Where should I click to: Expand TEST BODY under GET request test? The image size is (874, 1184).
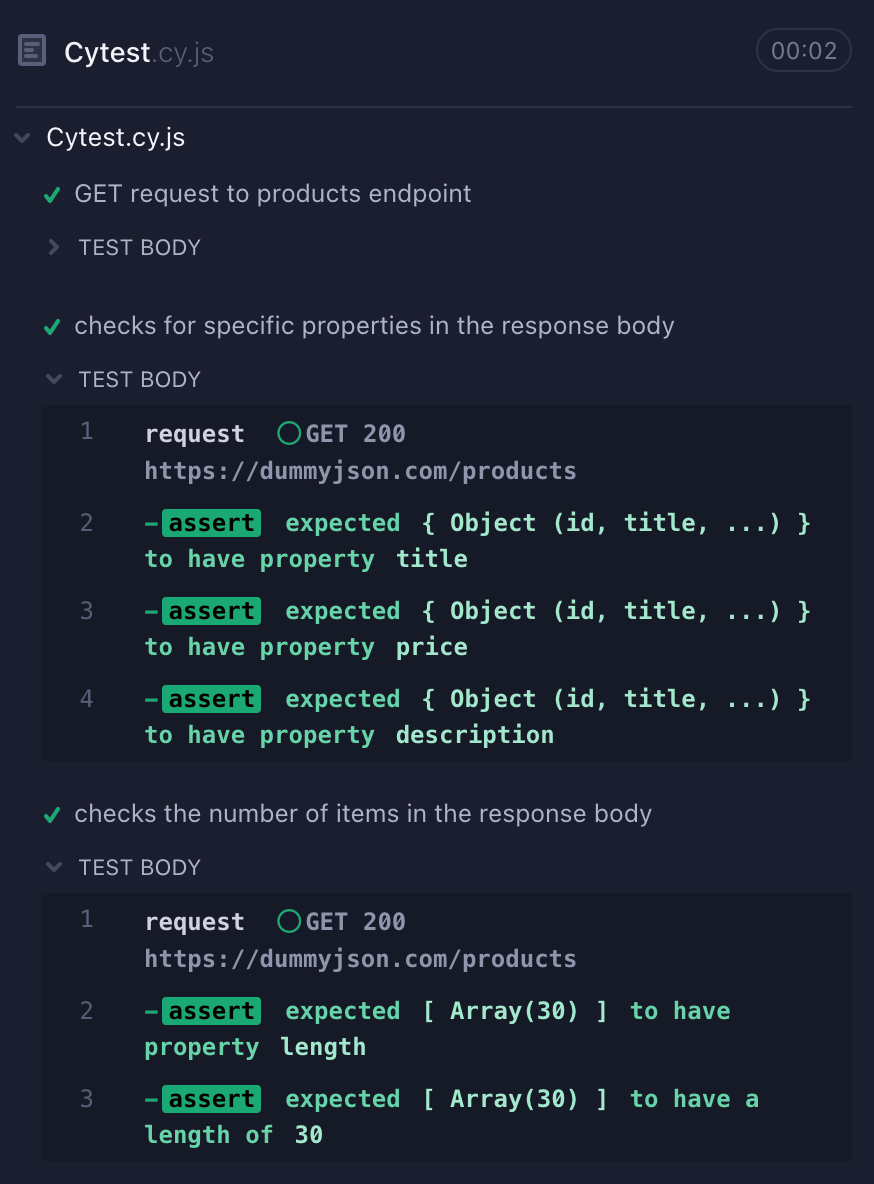[x=54, y=247]
